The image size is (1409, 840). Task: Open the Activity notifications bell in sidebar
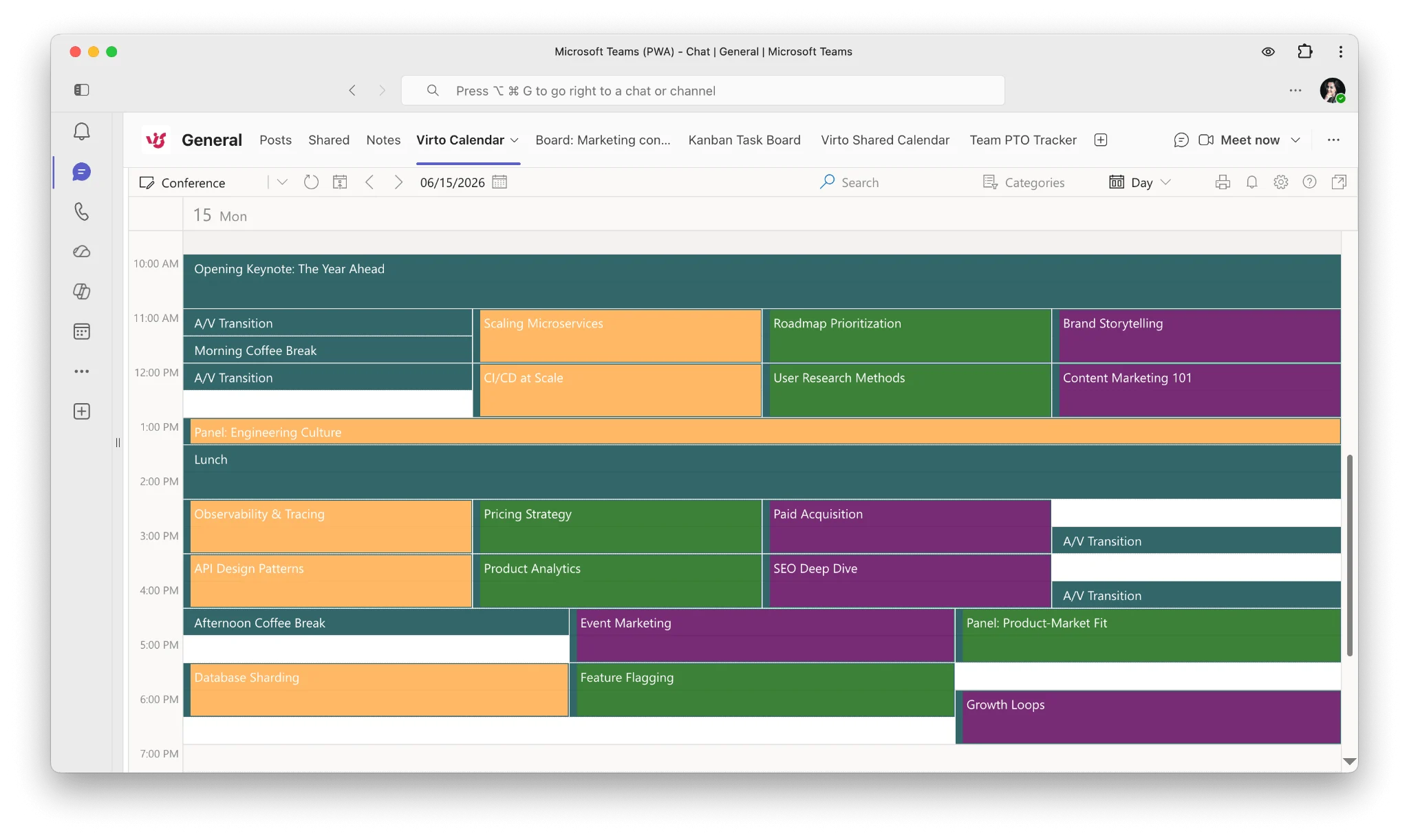82,131
